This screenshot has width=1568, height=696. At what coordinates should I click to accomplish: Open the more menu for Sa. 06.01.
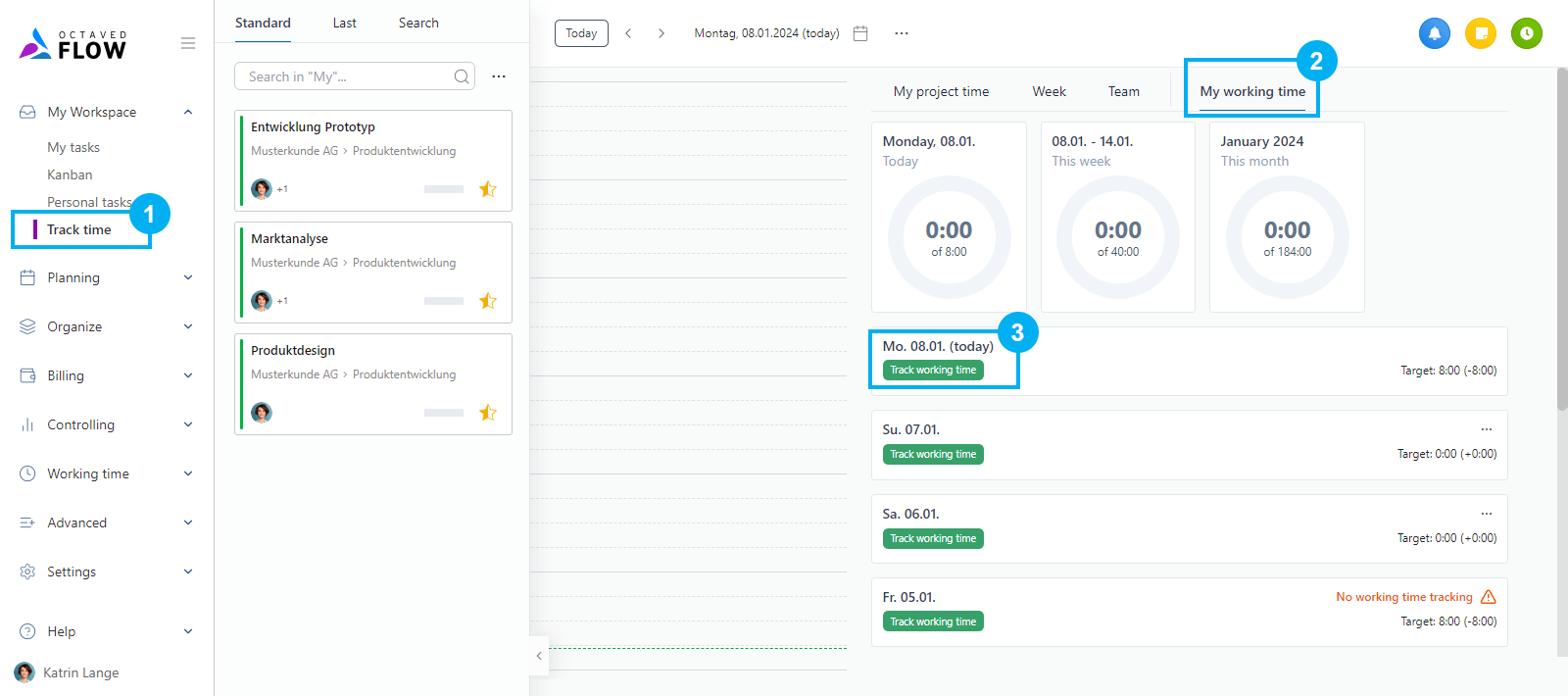coord(1487,514)
